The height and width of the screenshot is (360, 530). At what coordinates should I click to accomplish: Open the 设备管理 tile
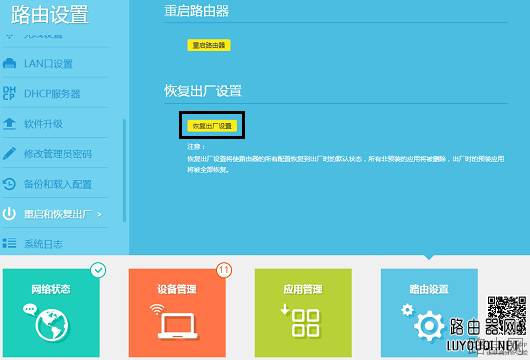pos(177,313)
